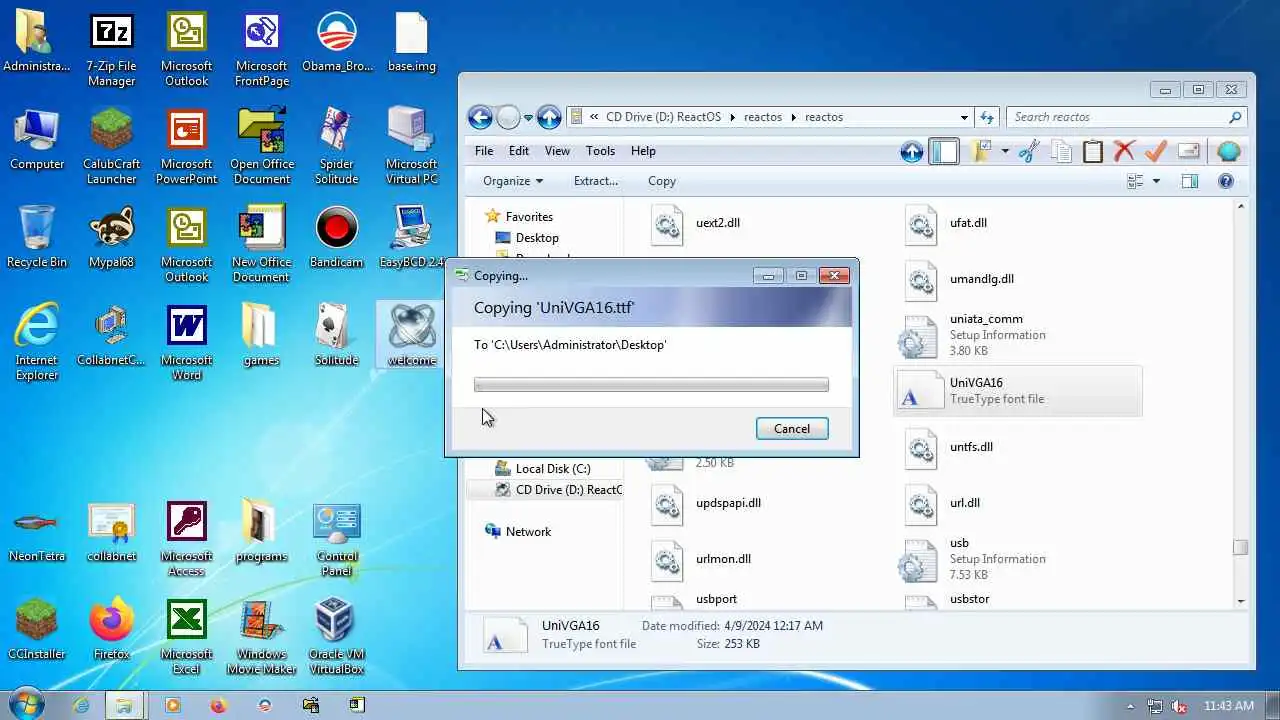Screen dimensions: 1280x720
Task: Click the Properties card icon in Explorer toolbar
Action: tap(1188, 152)
